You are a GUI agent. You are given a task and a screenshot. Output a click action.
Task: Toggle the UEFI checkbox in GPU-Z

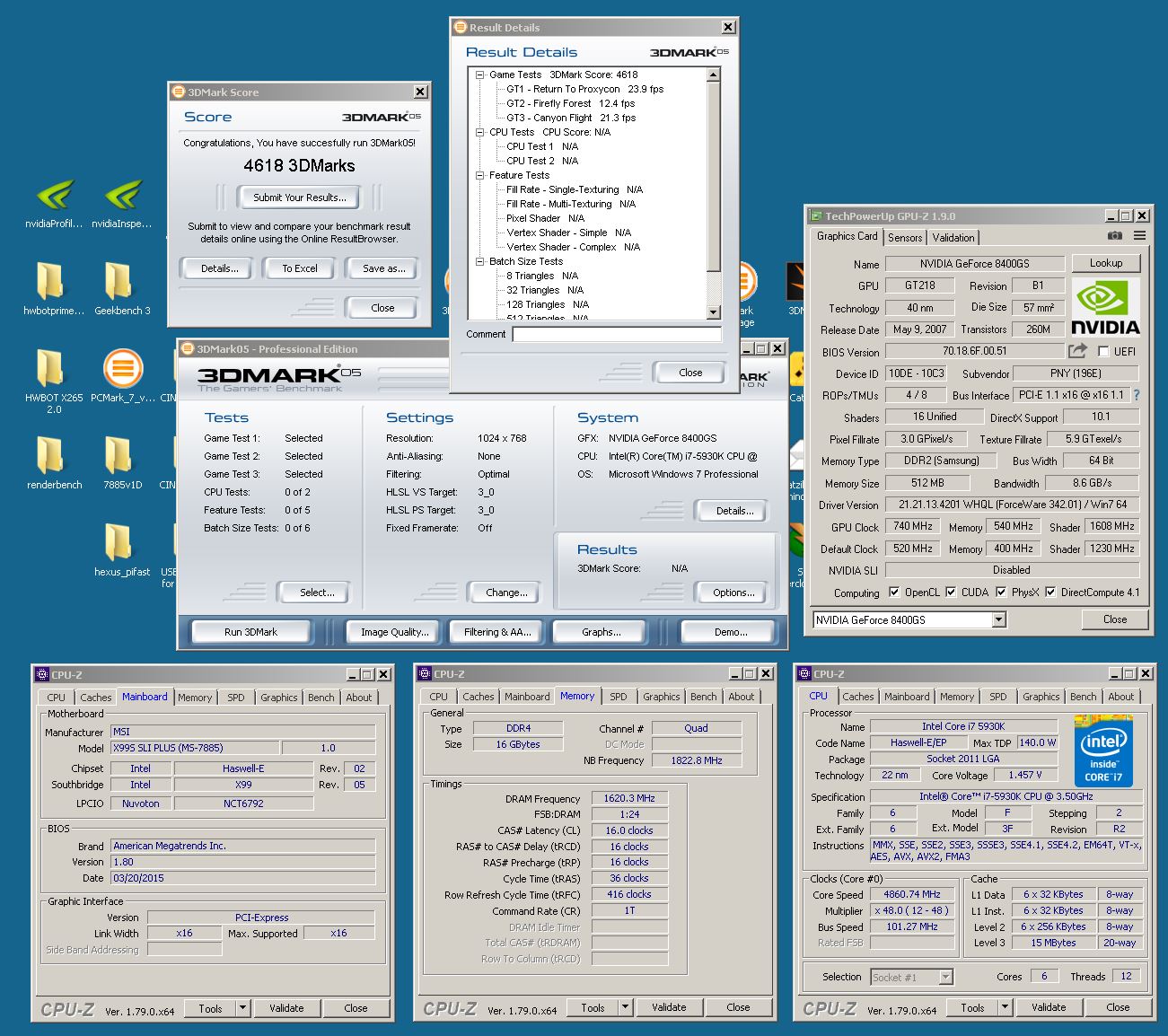(1103, 351)
